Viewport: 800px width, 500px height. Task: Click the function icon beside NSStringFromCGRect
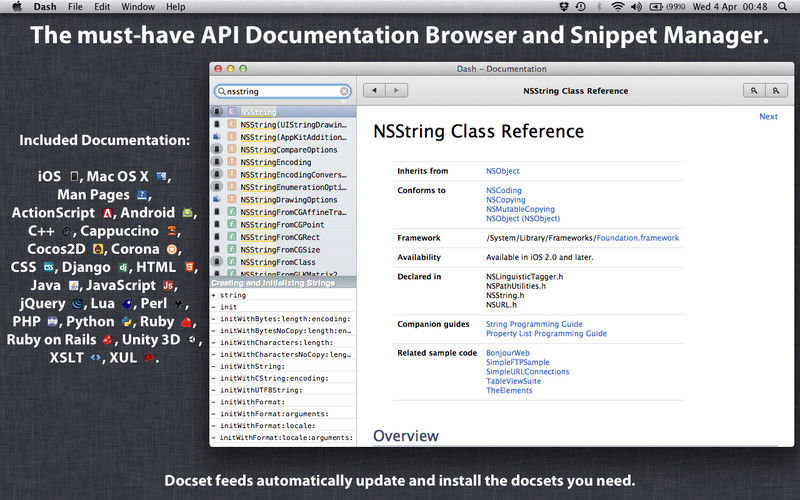click(232, 237)
